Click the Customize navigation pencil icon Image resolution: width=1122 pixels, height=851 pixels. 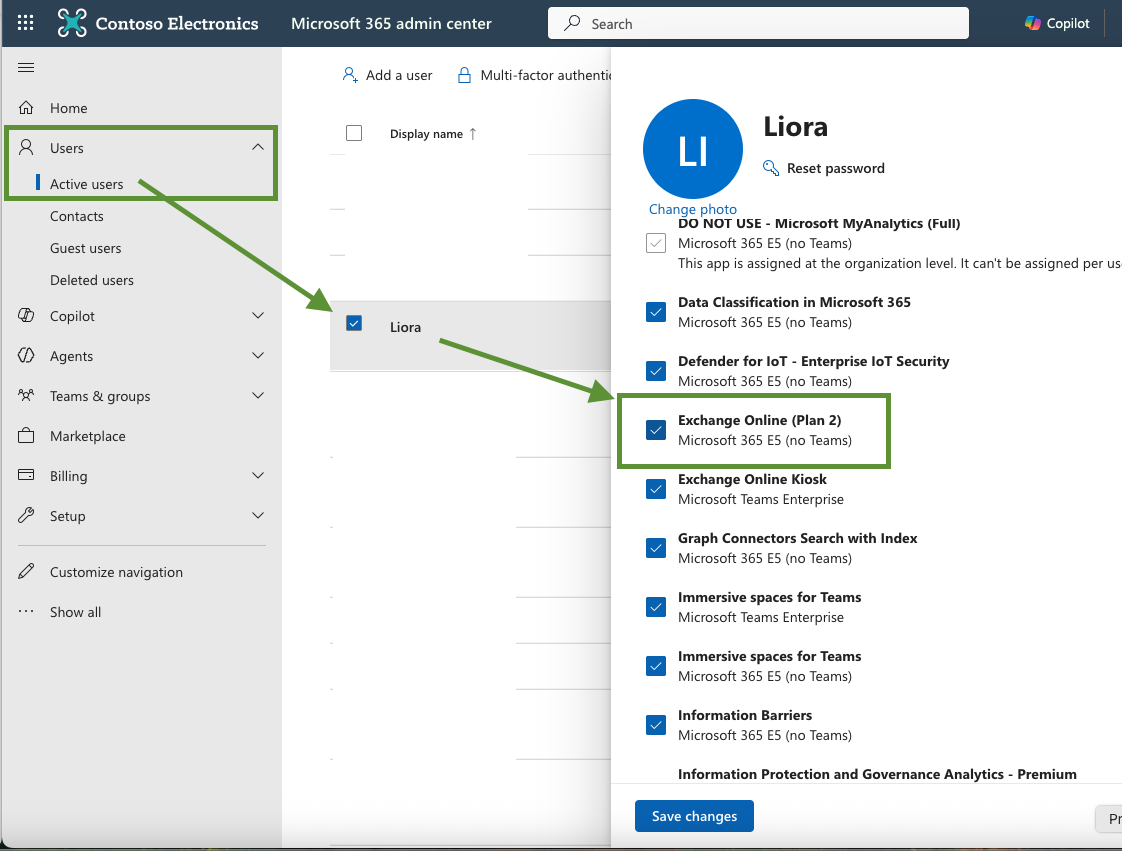[26, 571]
